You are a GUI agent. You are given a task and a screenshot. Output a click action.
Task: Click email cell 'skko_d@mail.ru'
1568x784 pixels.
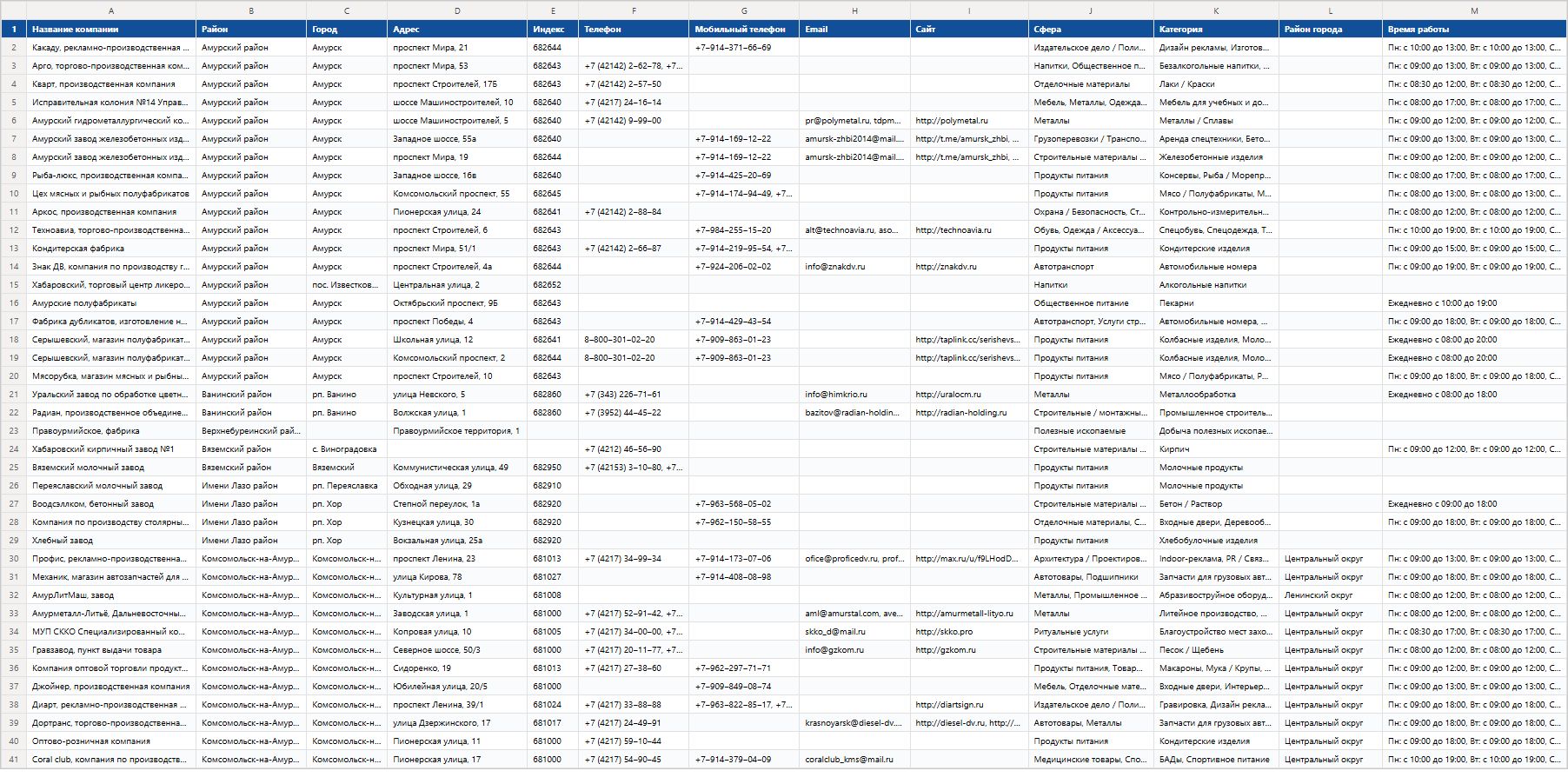[854, 632]
